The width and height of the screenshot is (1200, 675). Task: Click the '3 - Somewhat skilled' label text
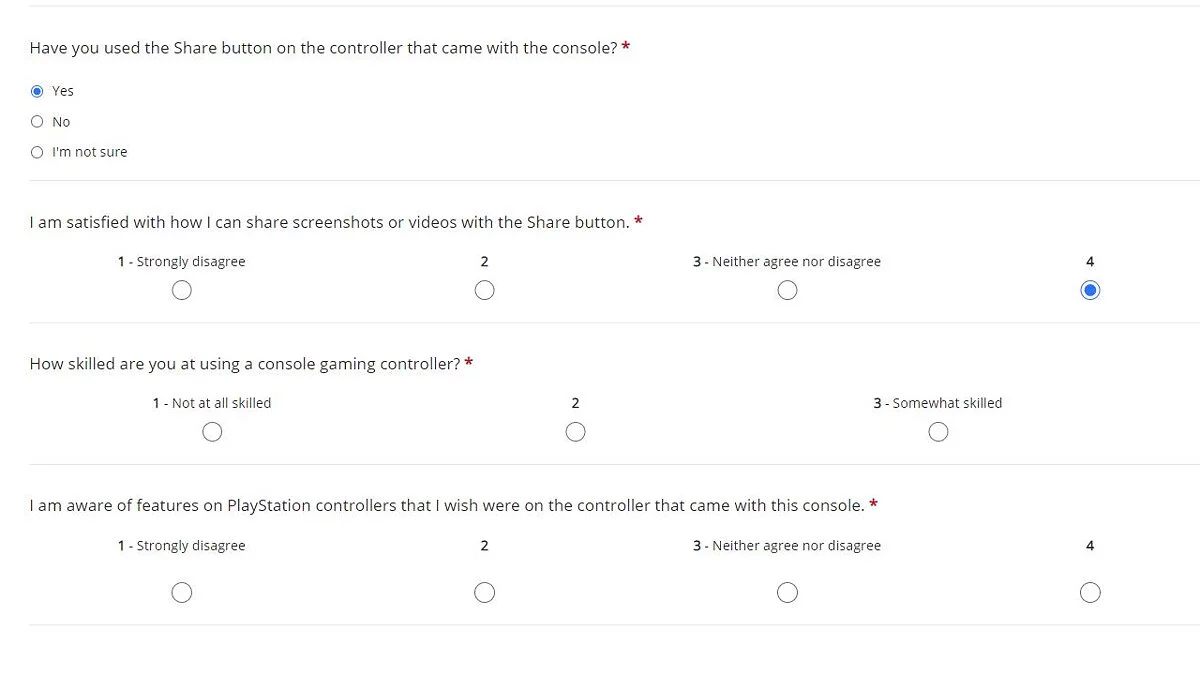(x=937, y=403)
